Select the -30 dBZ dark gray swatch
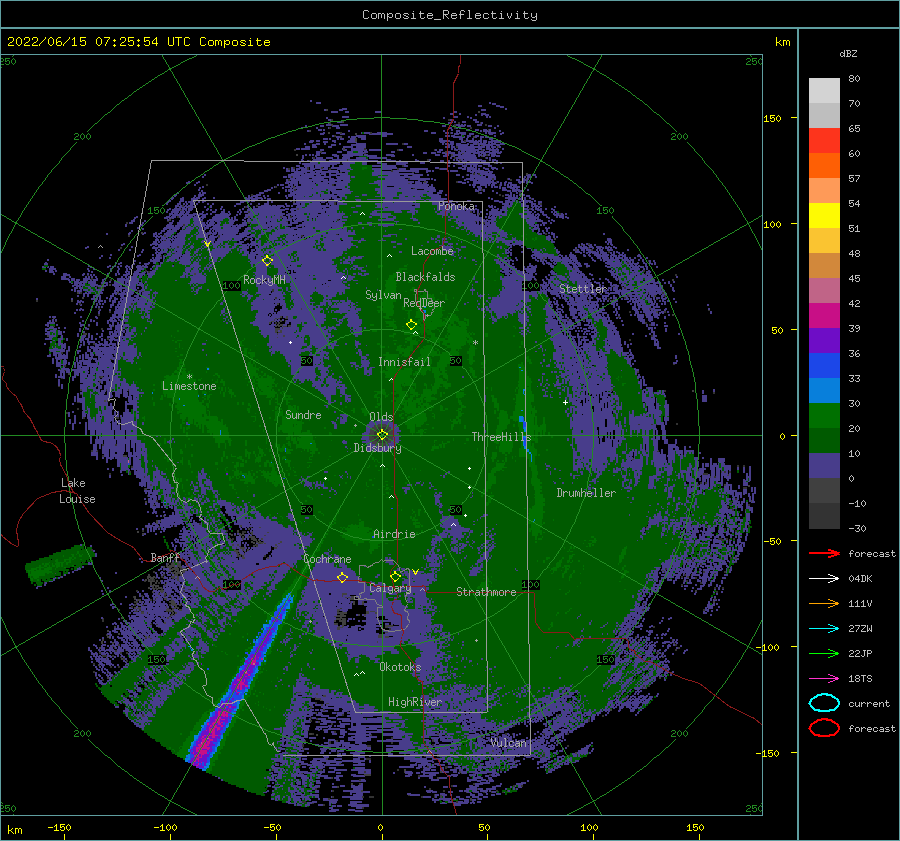The image size is (900, 841). (x=824, y=516)
